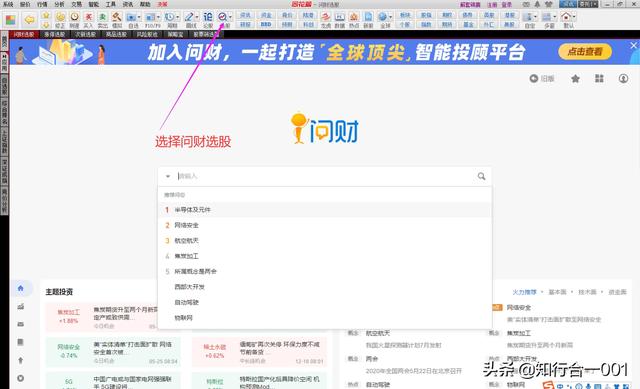Viewport: 640px width, 389px height.
Task: Open the 系统 menu
Action: click(x=8, y=4)
